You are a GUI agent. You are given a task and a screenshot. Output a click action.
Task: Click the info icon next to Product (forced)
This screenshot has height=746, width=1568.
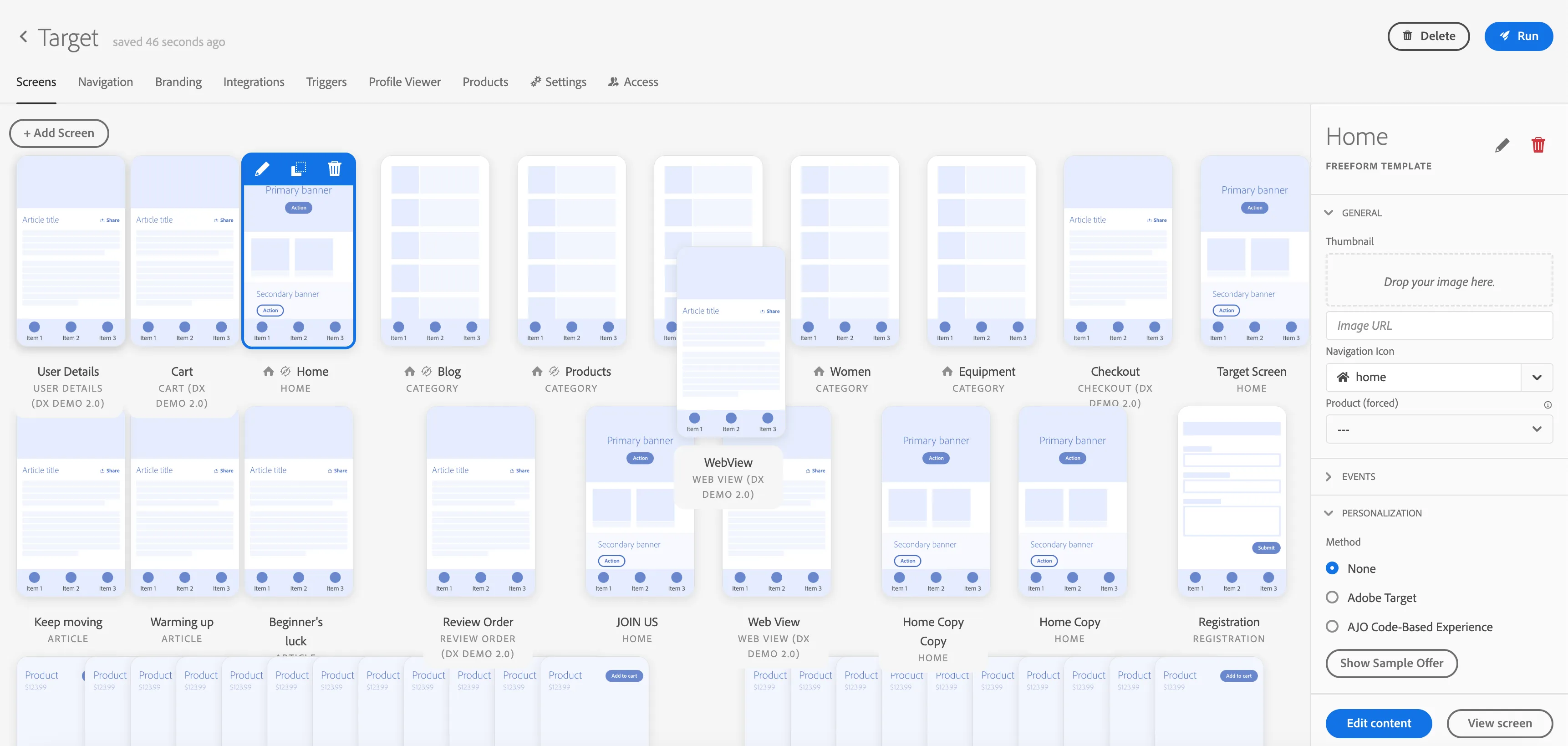pos(1548,404)
